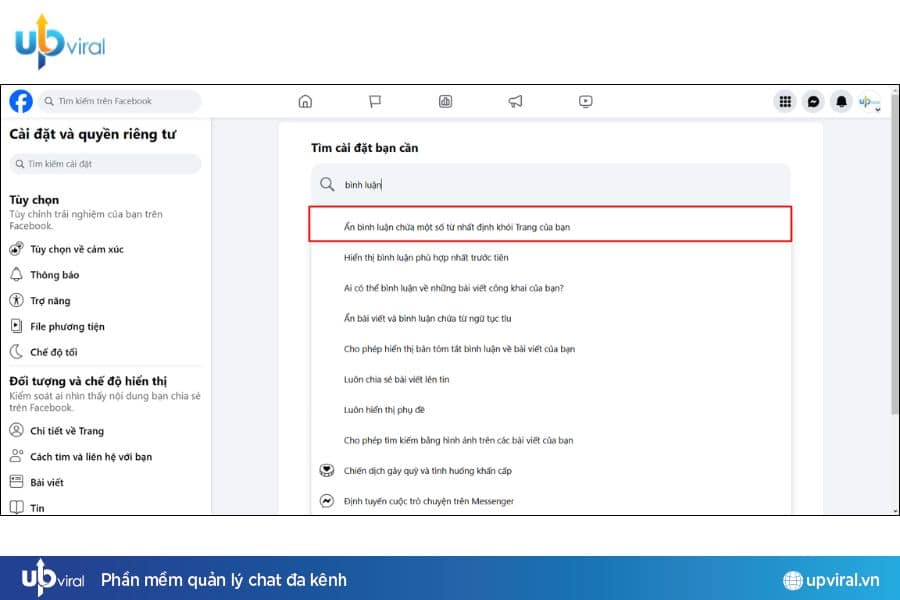900x600 pixels.
Task: Open the Ads megaphone icon
Action: (x=515, y=101)
